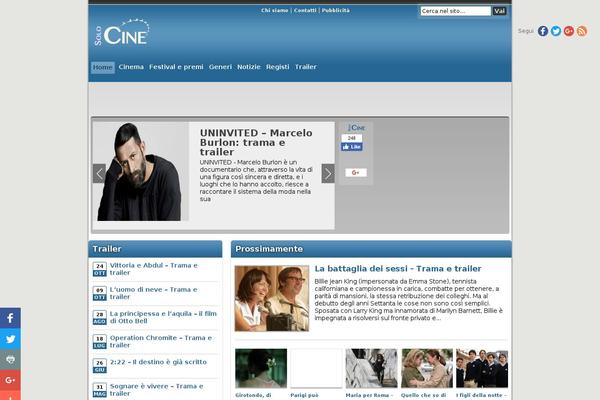Click the 24 OTT date badge

tap(99, 269)
